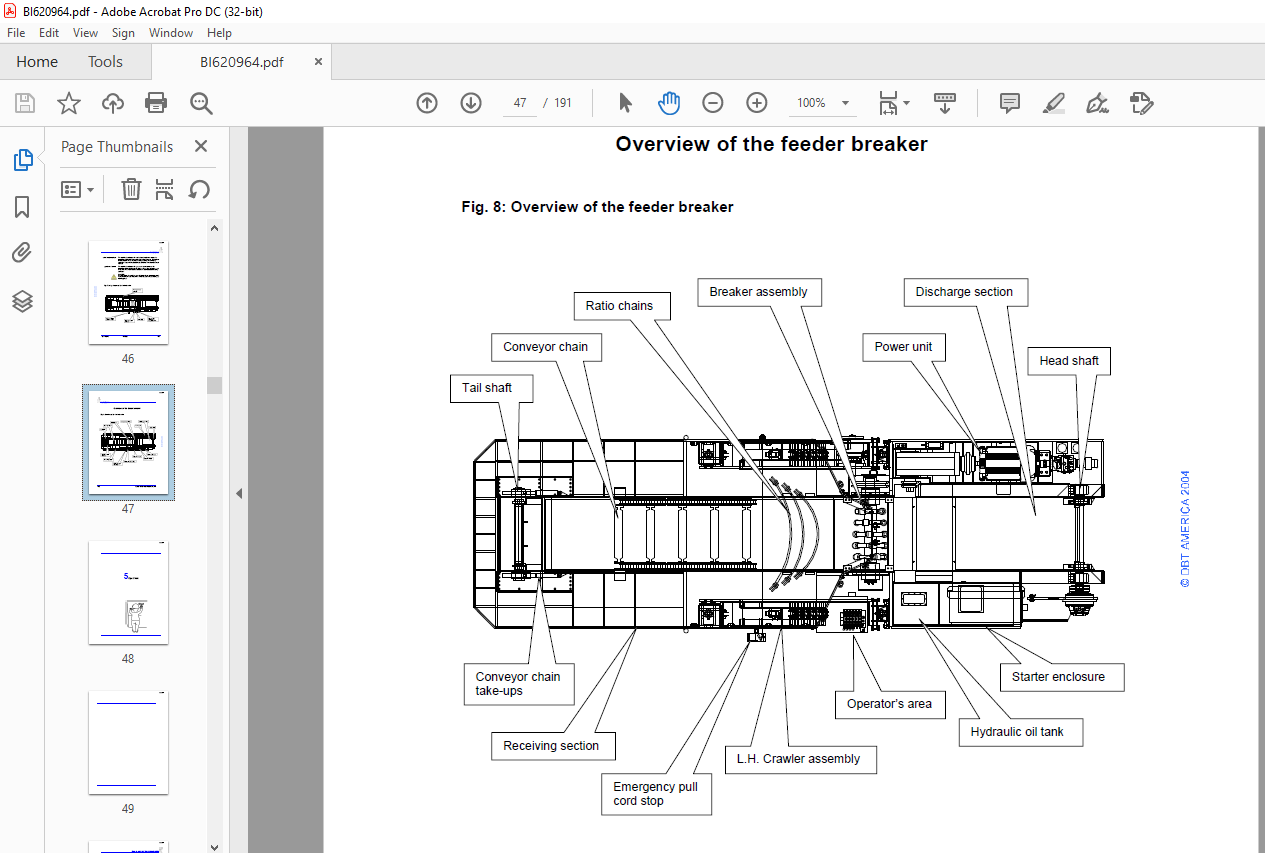Image resolution: width=1265 pixels, height=853 pixels.
Task: Click the 'Conveyor chain take-ups' label
Action: [518, 684]
